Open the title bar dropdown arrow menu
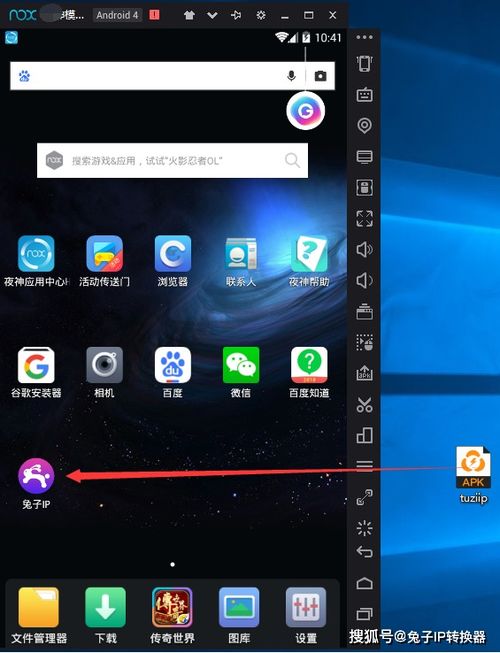Viewport: 500px width, 653px height. 212,15
